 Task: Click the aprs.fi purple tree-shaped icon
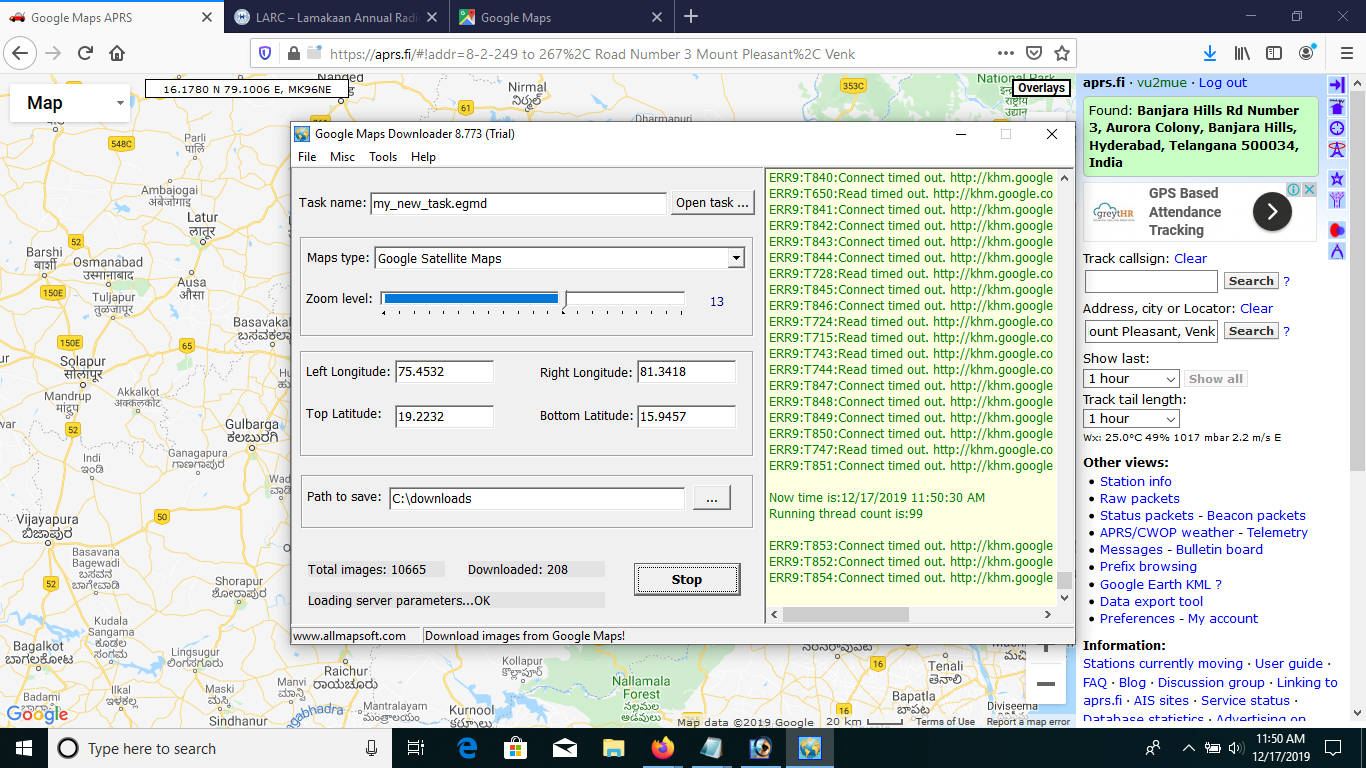coord(1337,200)
